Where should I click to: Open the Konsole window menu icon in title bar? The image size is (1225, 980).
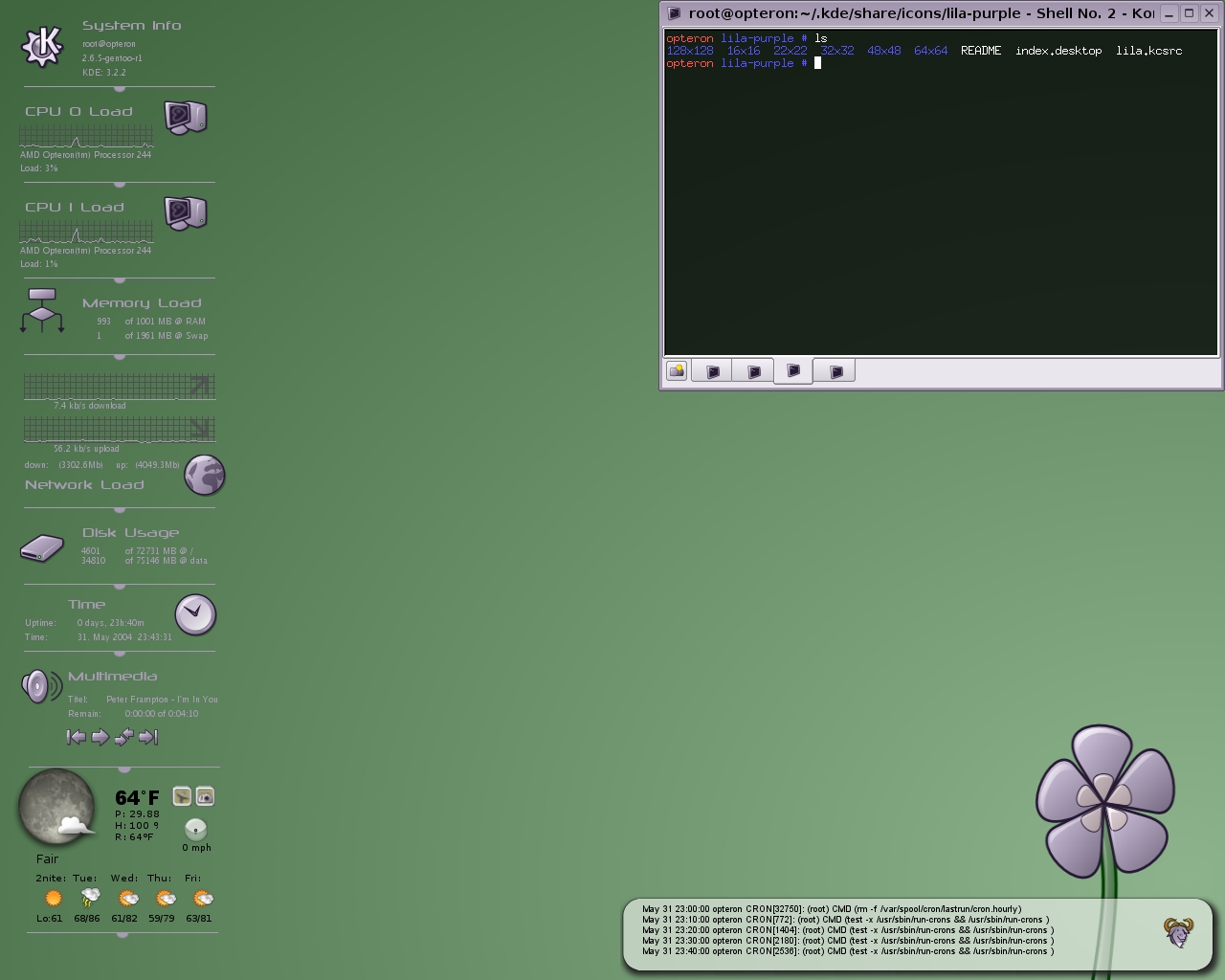tap(674, 13)
